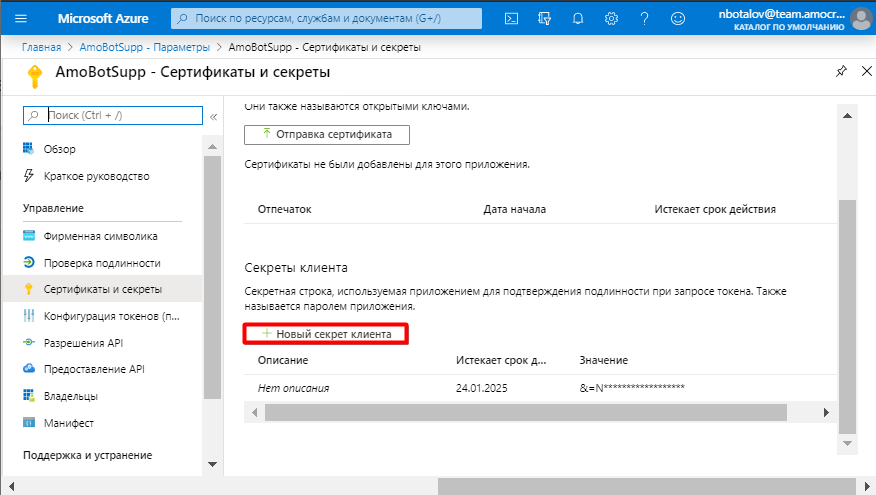The height and width of the screenshot is (495, 876).
Task: Send feedback via smiley icon
Action: click(678, 18)
